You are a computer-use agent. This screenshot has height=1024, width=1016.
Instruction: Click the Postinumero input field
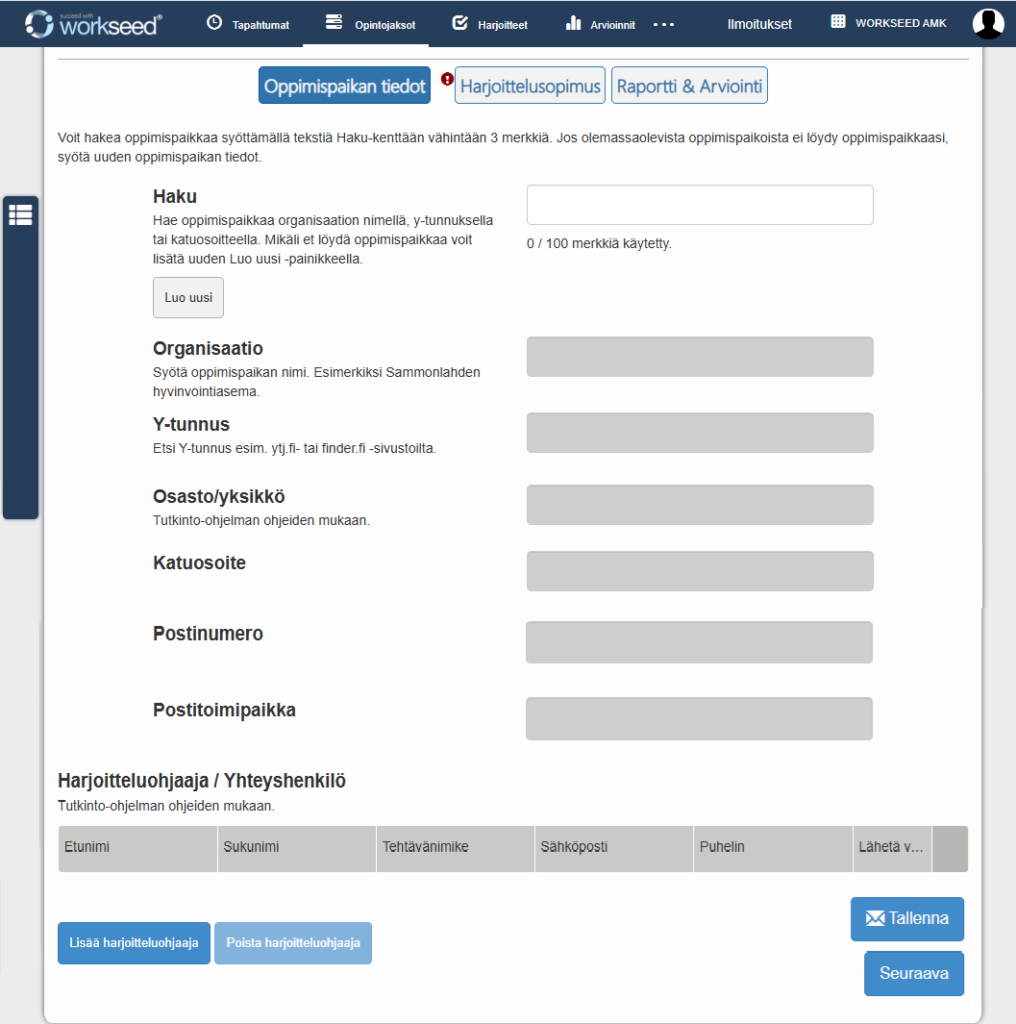(699, 643)
